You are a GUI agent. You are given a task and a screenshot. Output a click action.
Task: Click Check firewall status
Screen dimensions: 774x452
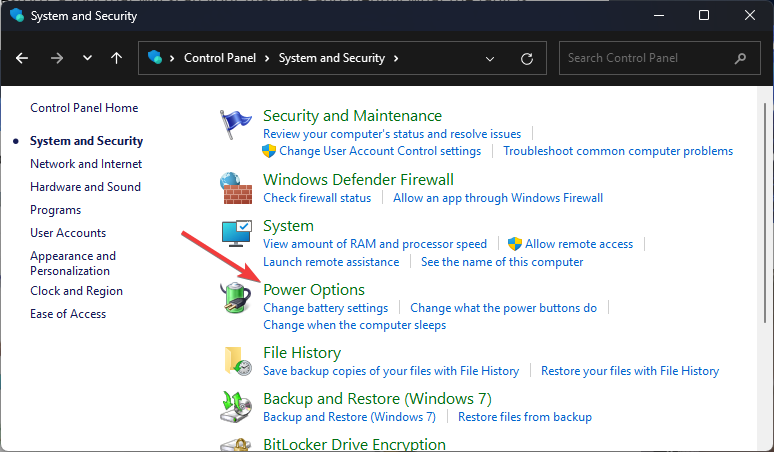pos(317,198)
